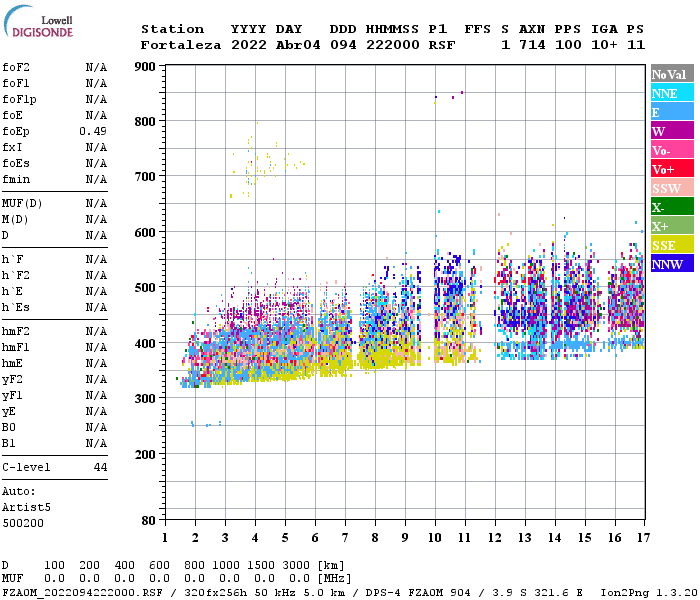
Task: Click the 1 MHz frequency axis label
Action: click(165, 538)
